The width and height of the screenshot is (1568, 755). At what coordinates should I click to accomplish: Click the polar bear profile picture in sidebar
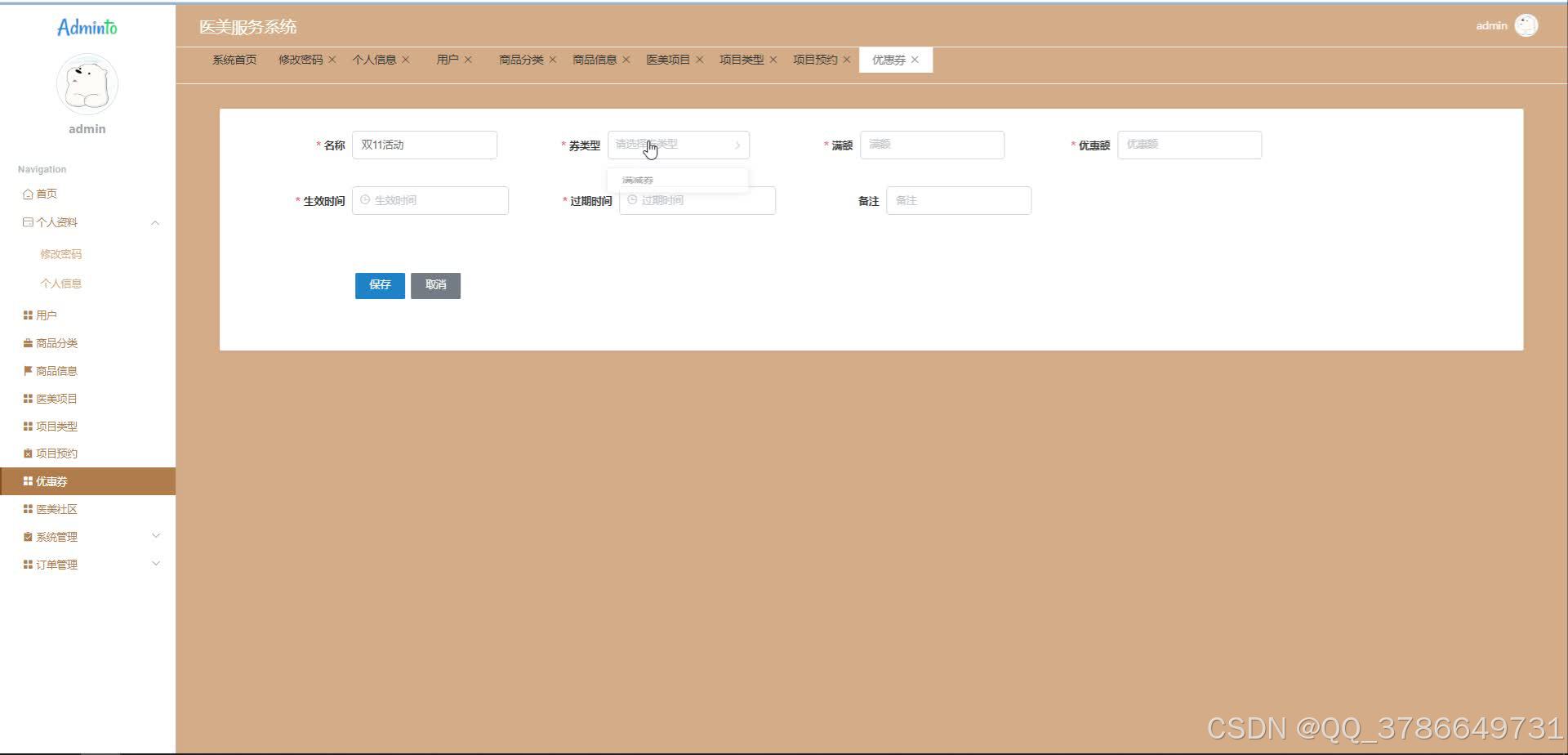(x=87, y=84)
